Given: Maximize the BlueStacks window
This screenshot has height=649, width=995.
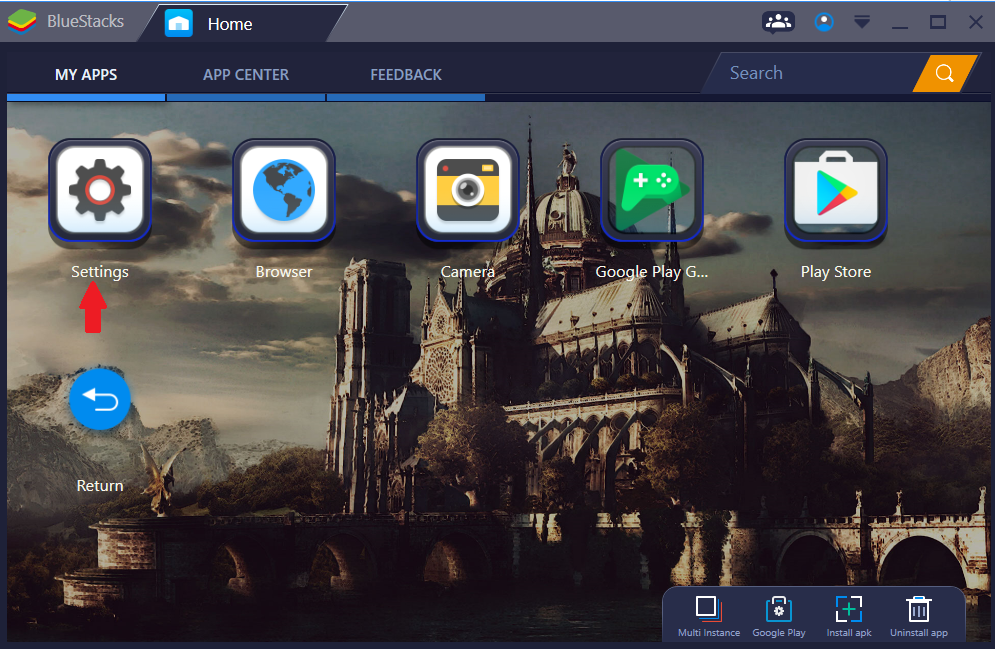Looking at the screenshot, I should click(938, 23).
